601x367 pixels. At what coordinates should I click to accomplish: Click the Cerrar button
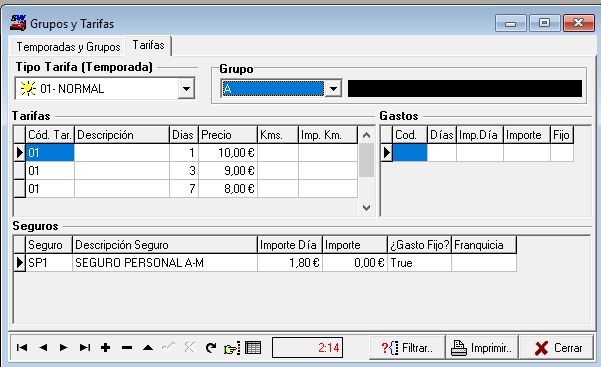coord(557,348)
